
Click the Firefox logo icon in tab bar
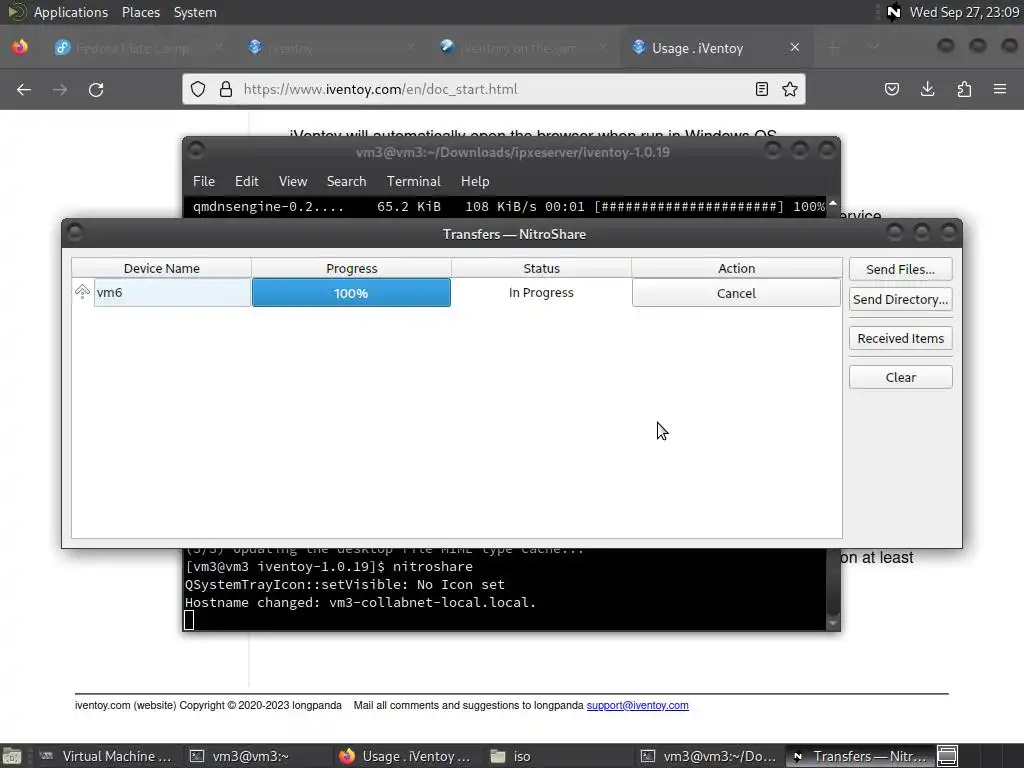20,47
